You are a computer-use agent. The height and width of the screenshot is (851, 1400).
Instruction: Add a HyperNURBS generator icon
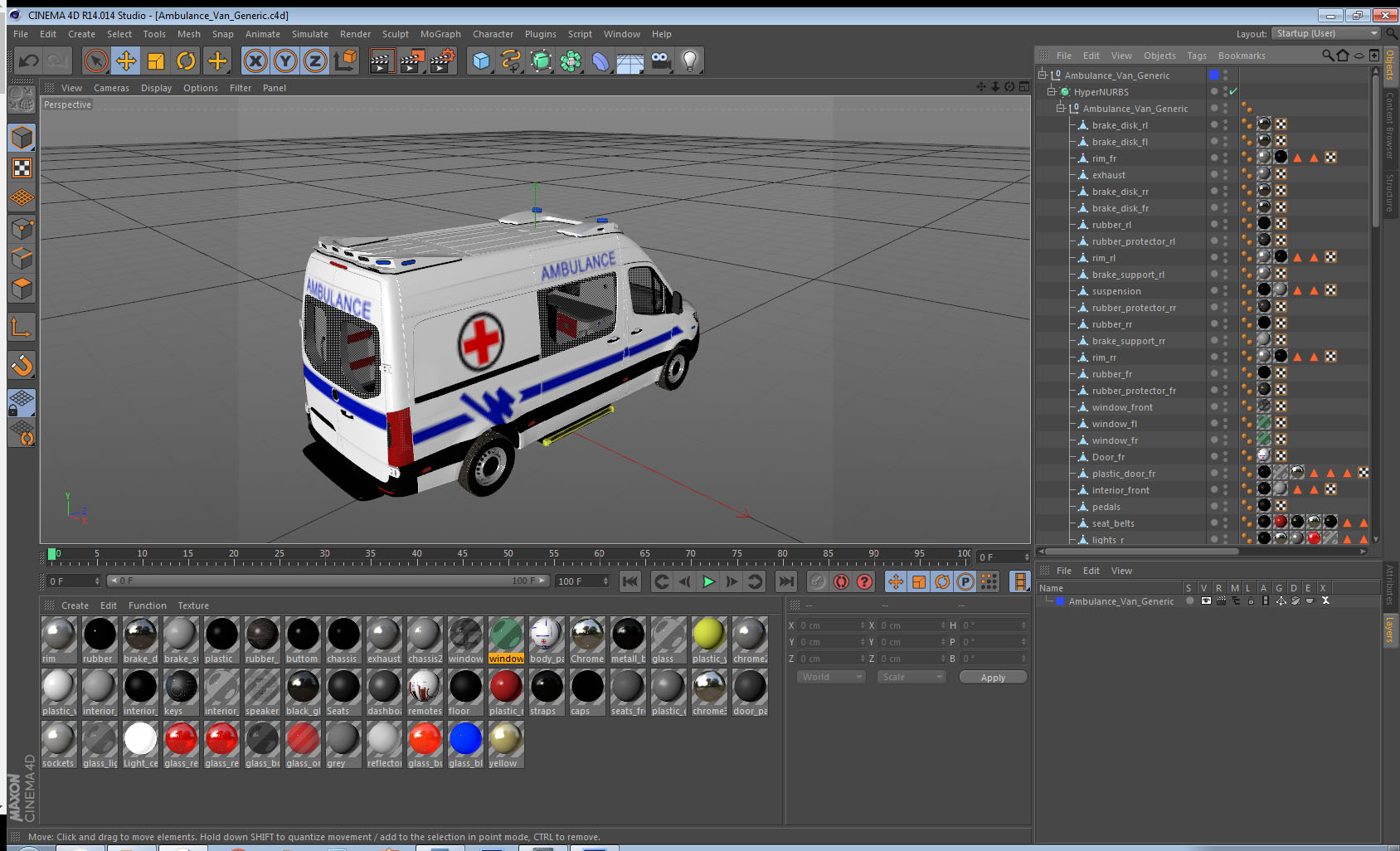click(541, 61)
